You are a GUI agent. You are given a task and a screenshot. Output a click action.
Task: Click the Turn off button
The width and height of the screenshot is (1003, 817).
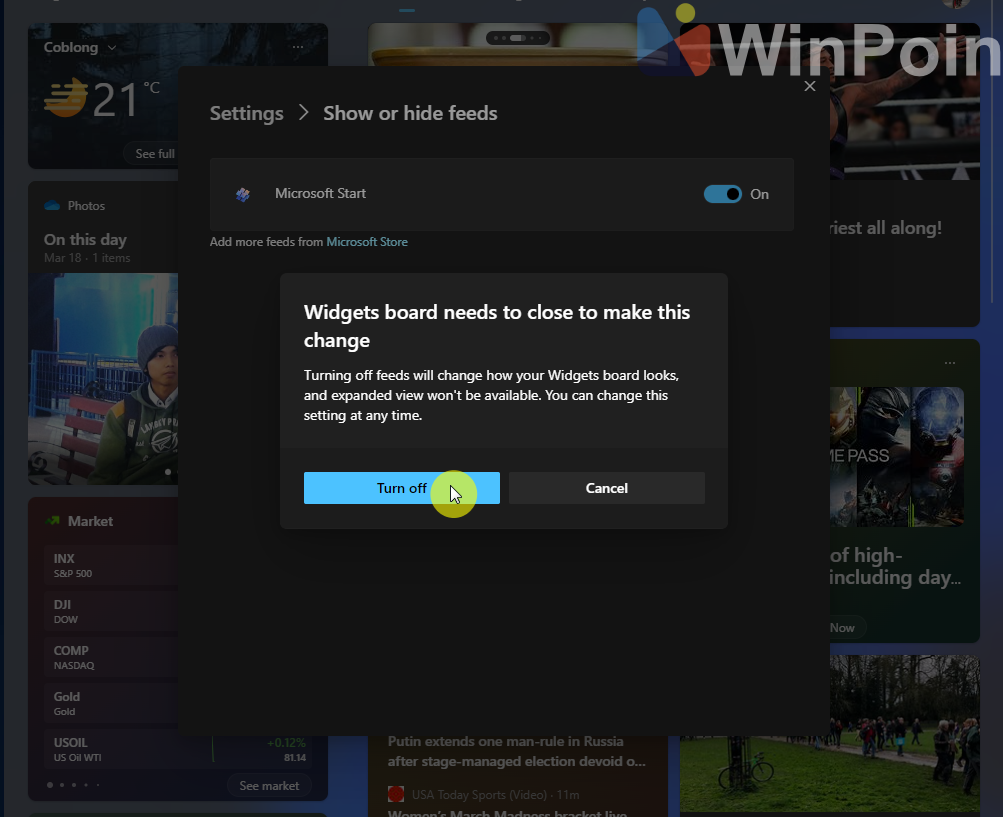[x=401, y=488]
